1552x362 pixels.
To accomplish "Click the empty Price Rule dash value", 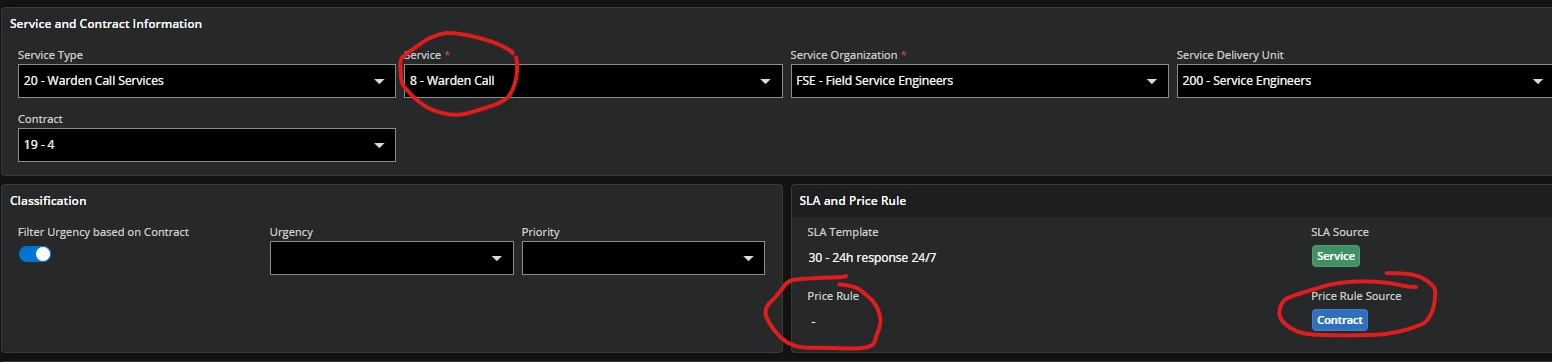I will pos(813,322).
